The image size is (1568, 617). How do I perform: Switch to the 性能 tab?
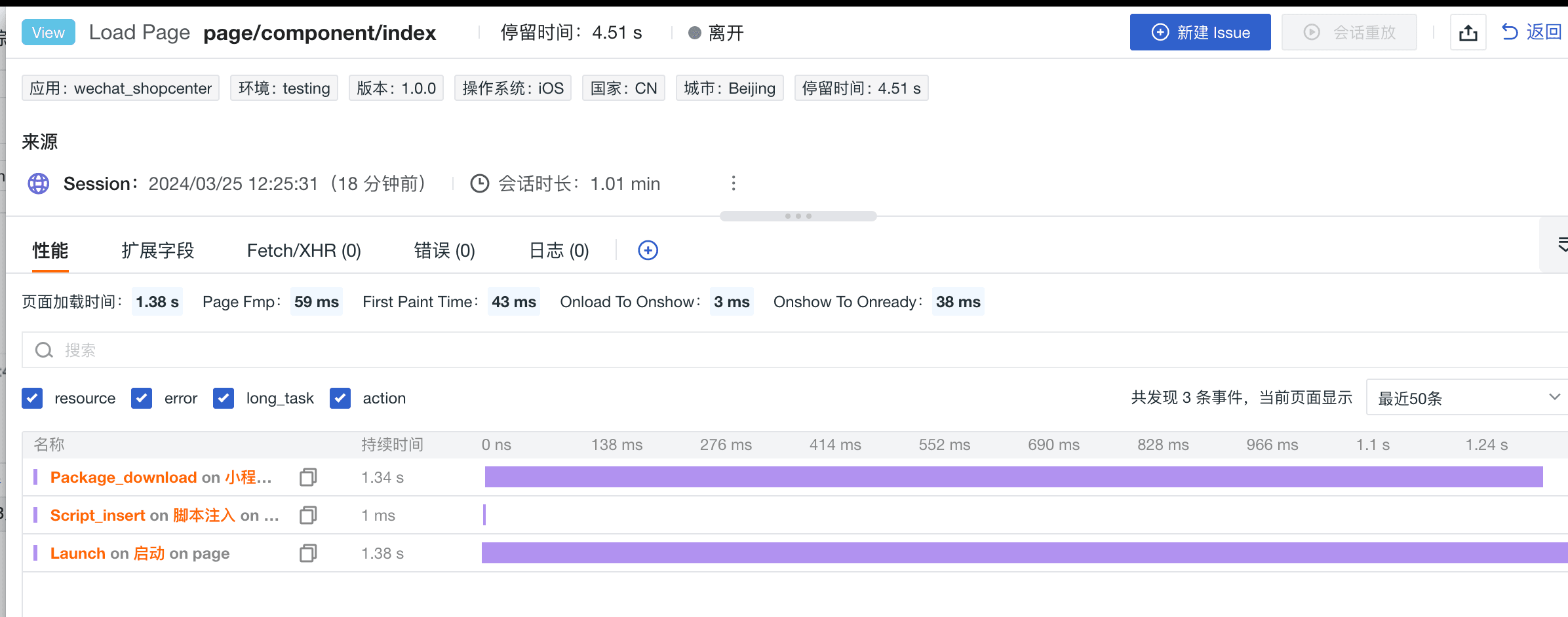pos(50,251)
